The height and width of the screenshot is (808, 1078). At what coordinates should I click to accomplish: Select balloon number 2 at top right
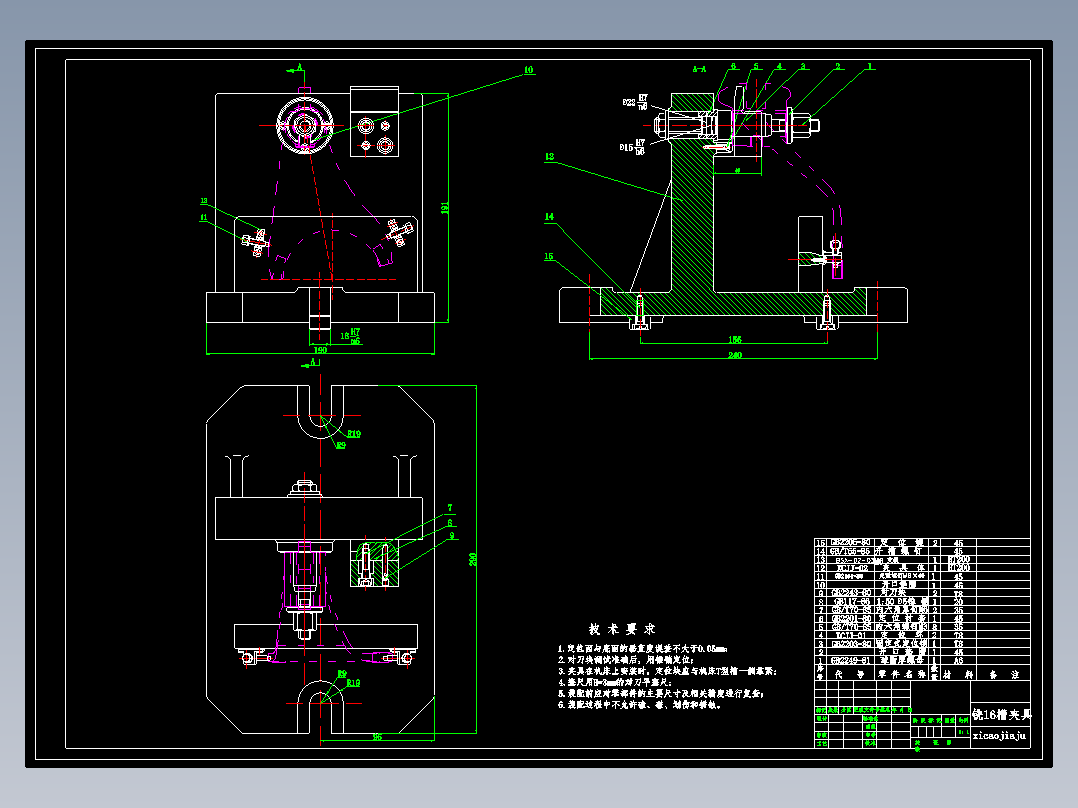click(x=838, y=67)
